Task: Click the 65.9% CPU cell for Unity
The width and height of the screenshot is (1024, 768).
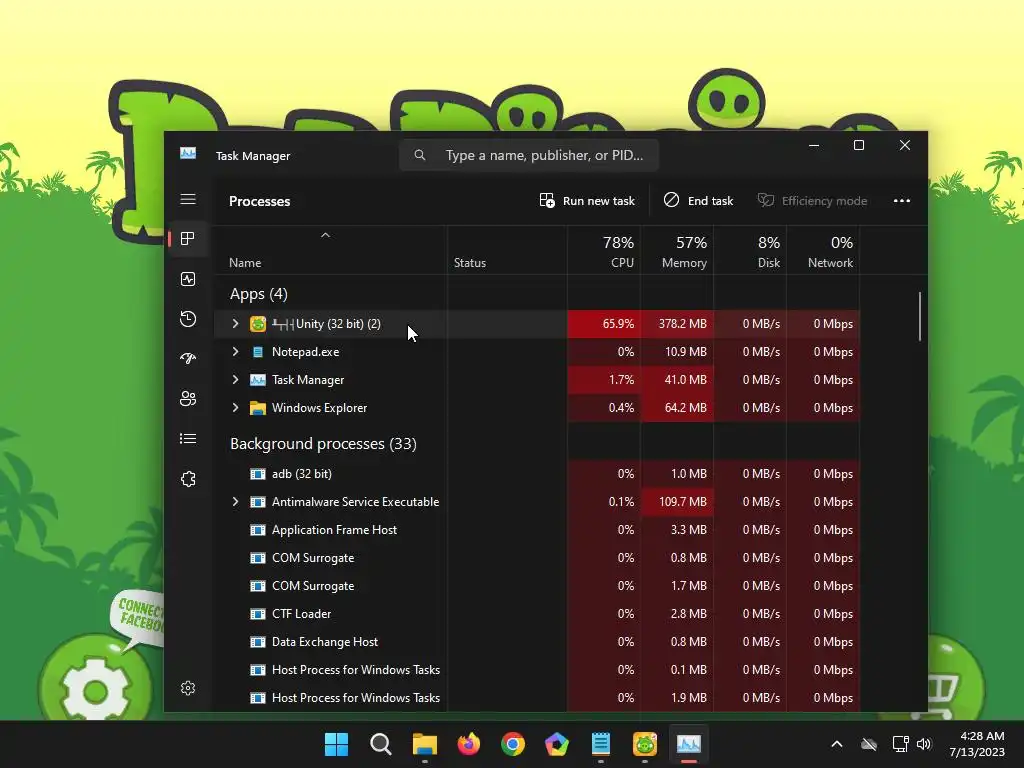Action: (x=604, y=324)
